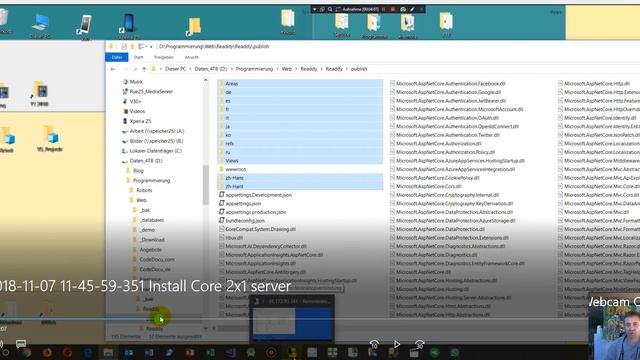Viewport: 640px width, 360px height.
Task: Play the video with the play button
Action: pyautogui.click(x=396, y=344)
